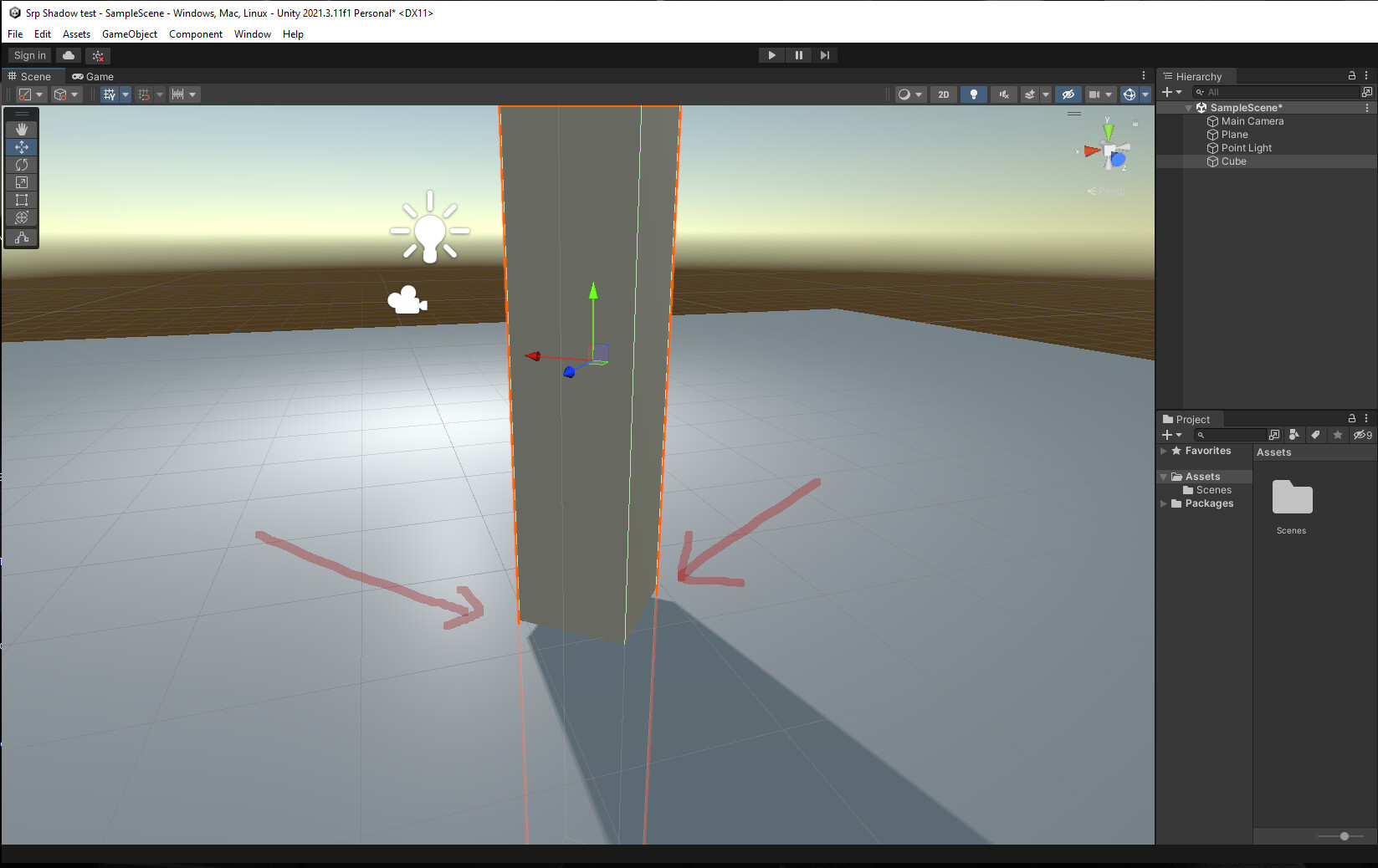Viewport: 1378px width, 868px height.
Task: Open Hierarchy search in a new window
Action: [1367, 92]
